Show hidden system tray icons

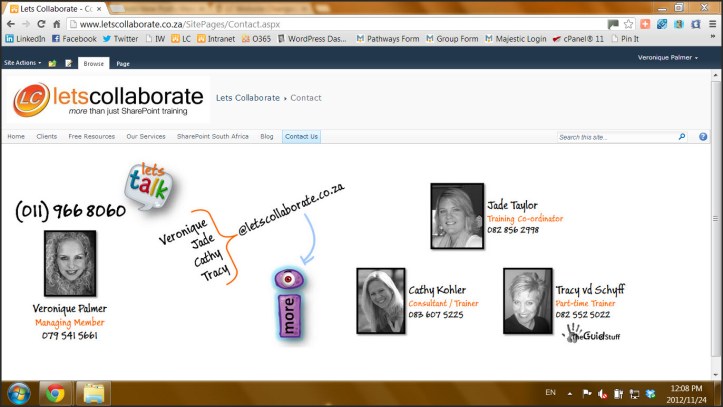(569, 392)
